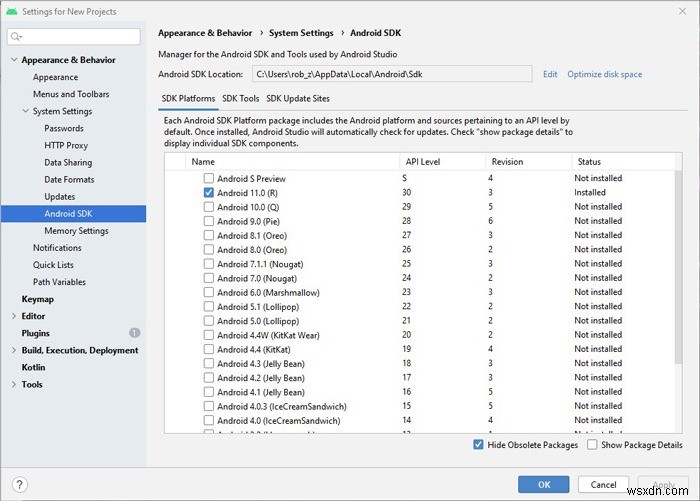Collapse the System Settings tree node
Screen dimensions: 700x501
tap(25, 111)
